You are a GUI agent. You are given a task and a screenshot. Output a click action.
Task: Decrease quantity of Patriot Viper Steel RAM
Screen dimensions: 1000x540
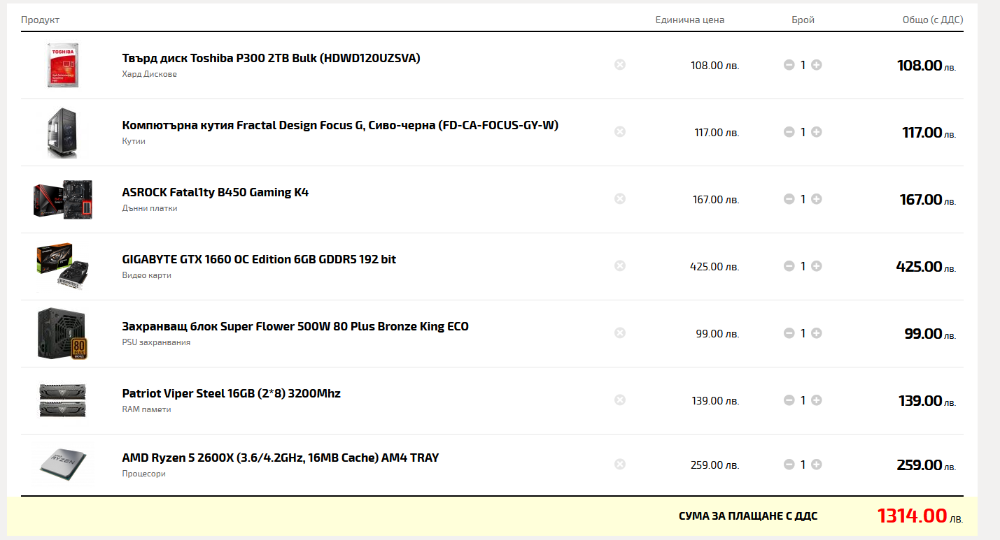(x=789, y=400)
